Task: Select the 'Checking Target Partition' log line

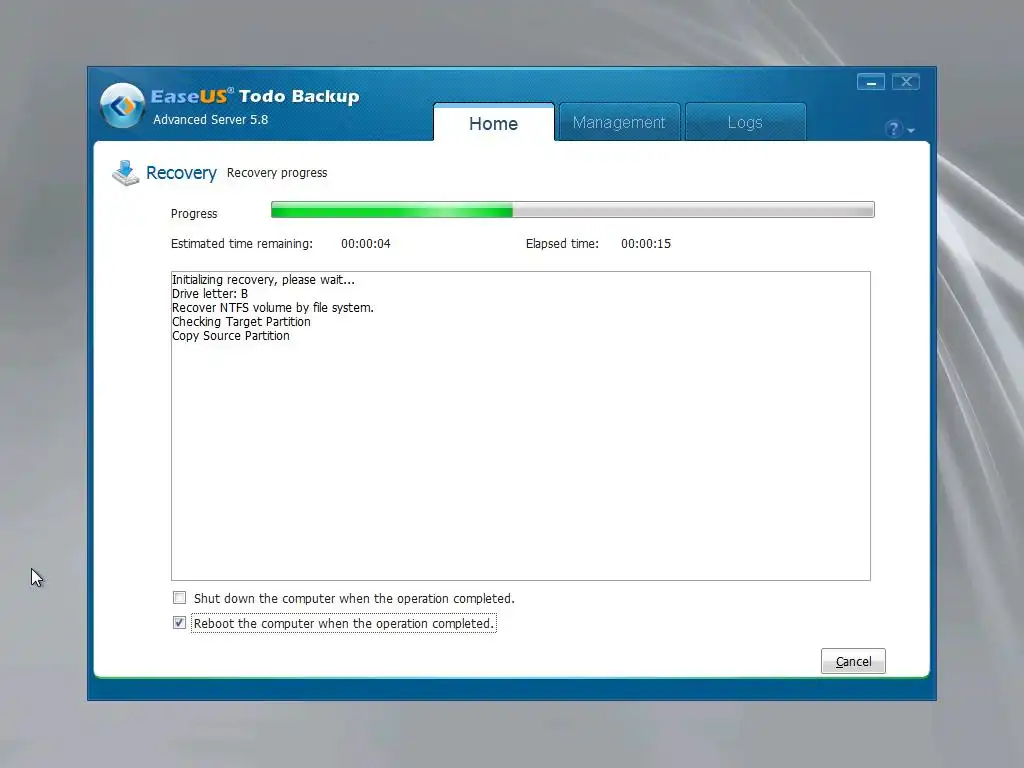Action: pyautogui.click(x=241, y=322)
